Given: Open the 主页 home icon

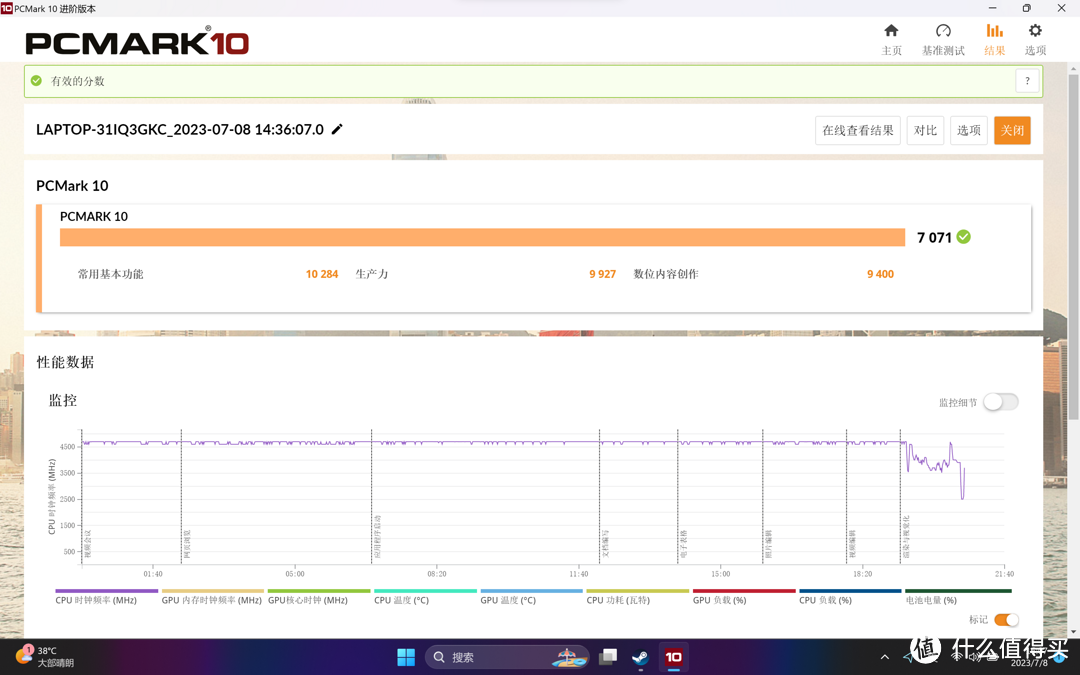Looking at the screenshot, I should click(891, 39).
